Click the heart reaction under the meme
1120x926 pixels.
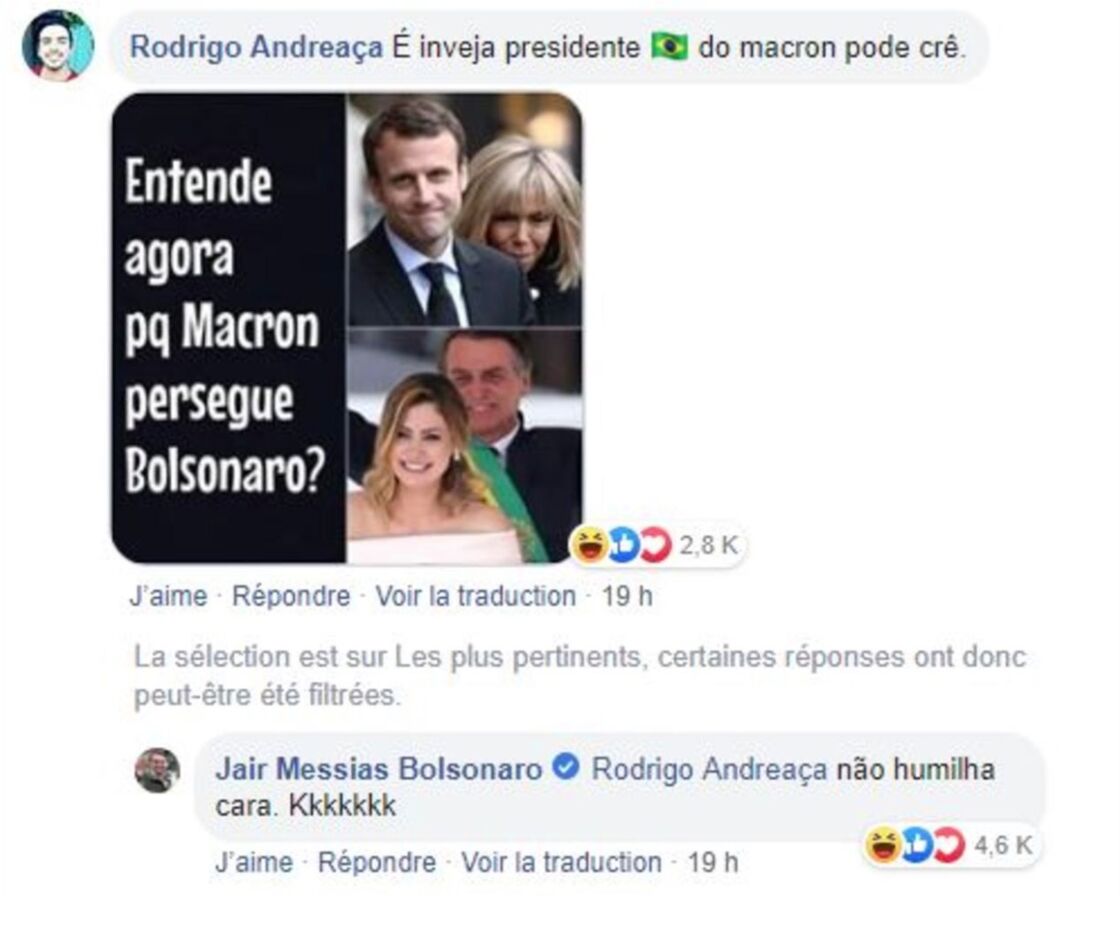656,546
